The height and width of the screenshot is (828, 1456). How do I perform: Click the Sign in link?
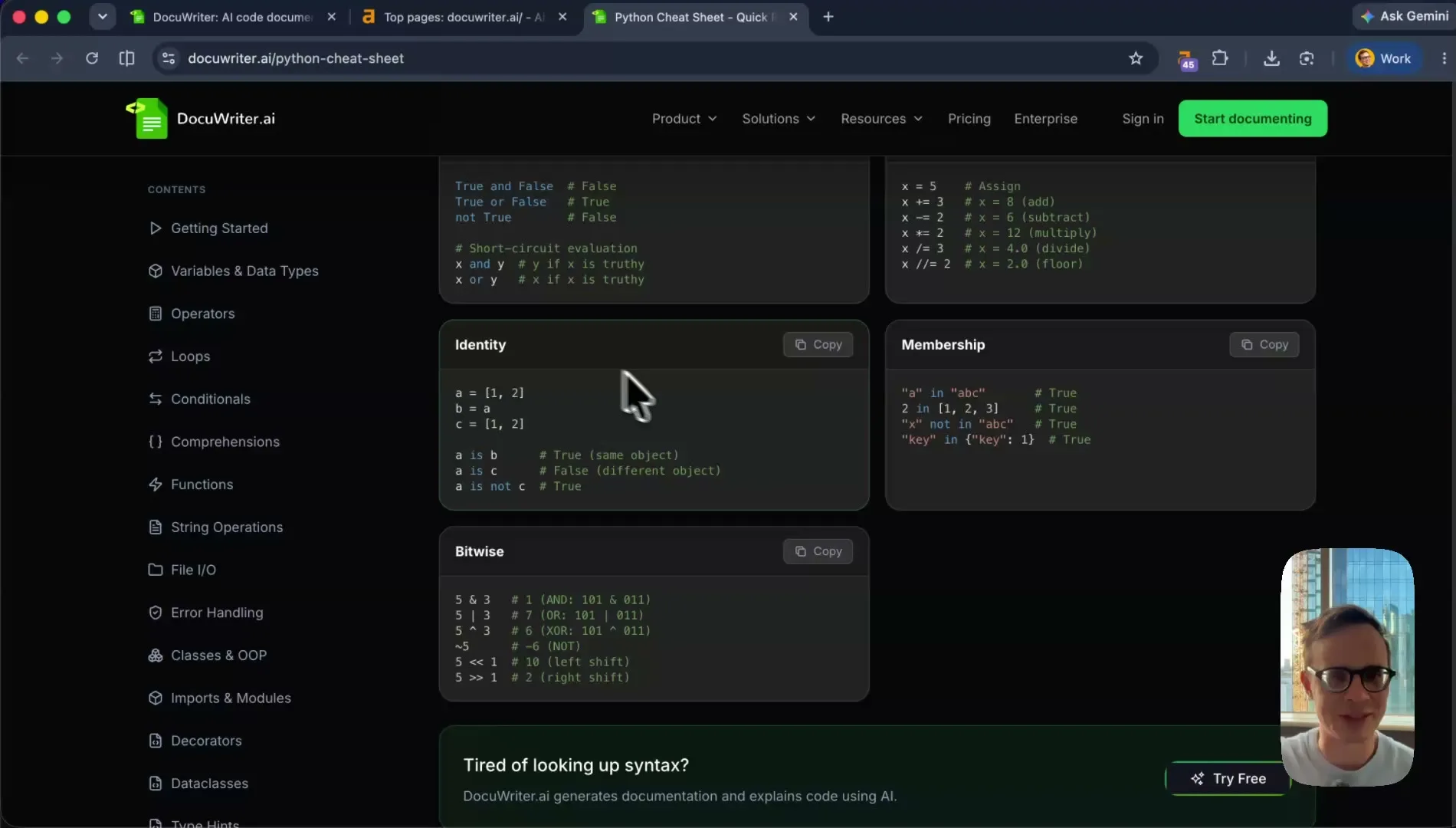pyautogui.click(x=1143, y=119)
